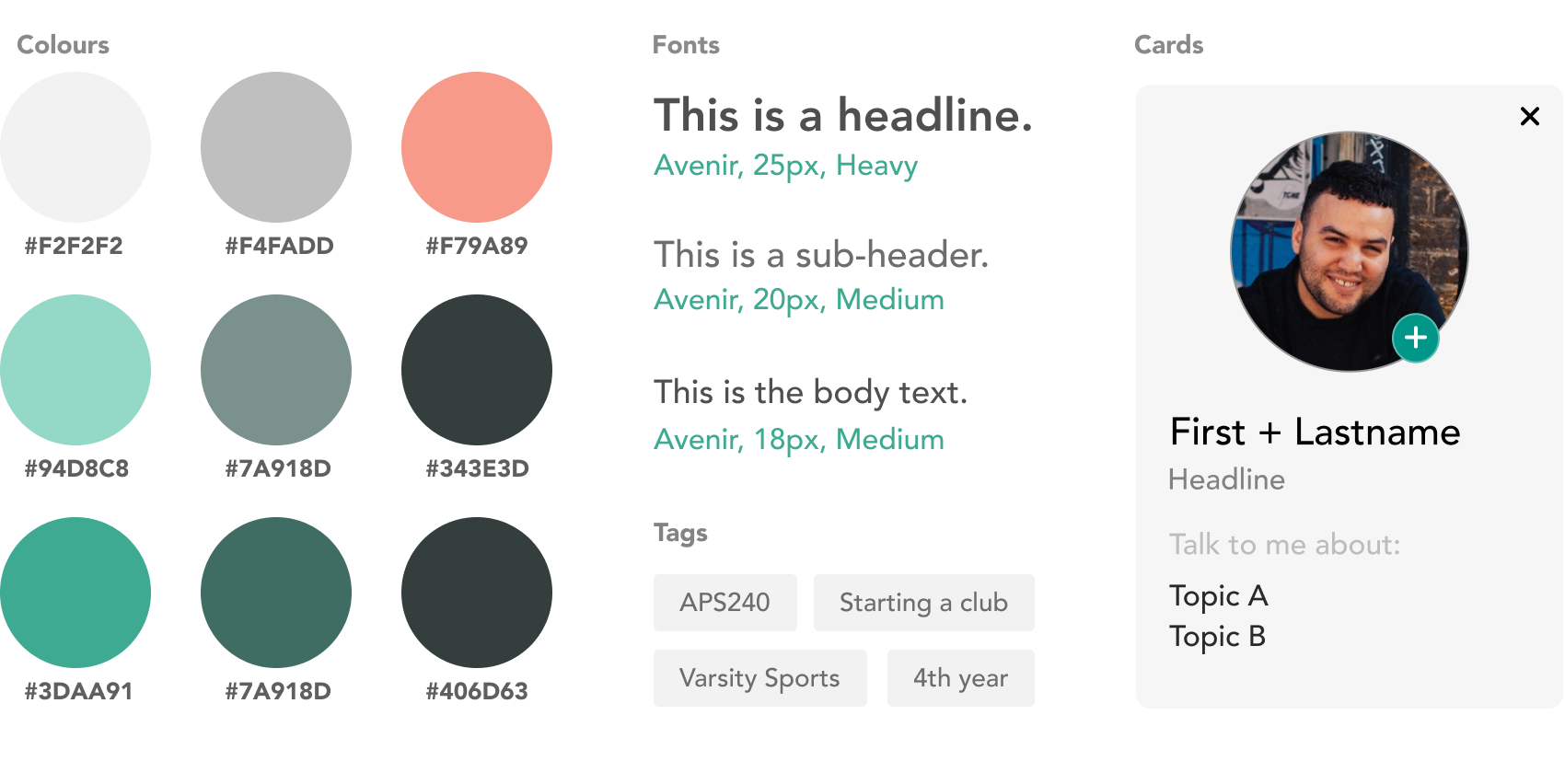The height and width of the screenshot is (784, 1565).
Task: Select Topic B on the card
Action: point(1218,637)
